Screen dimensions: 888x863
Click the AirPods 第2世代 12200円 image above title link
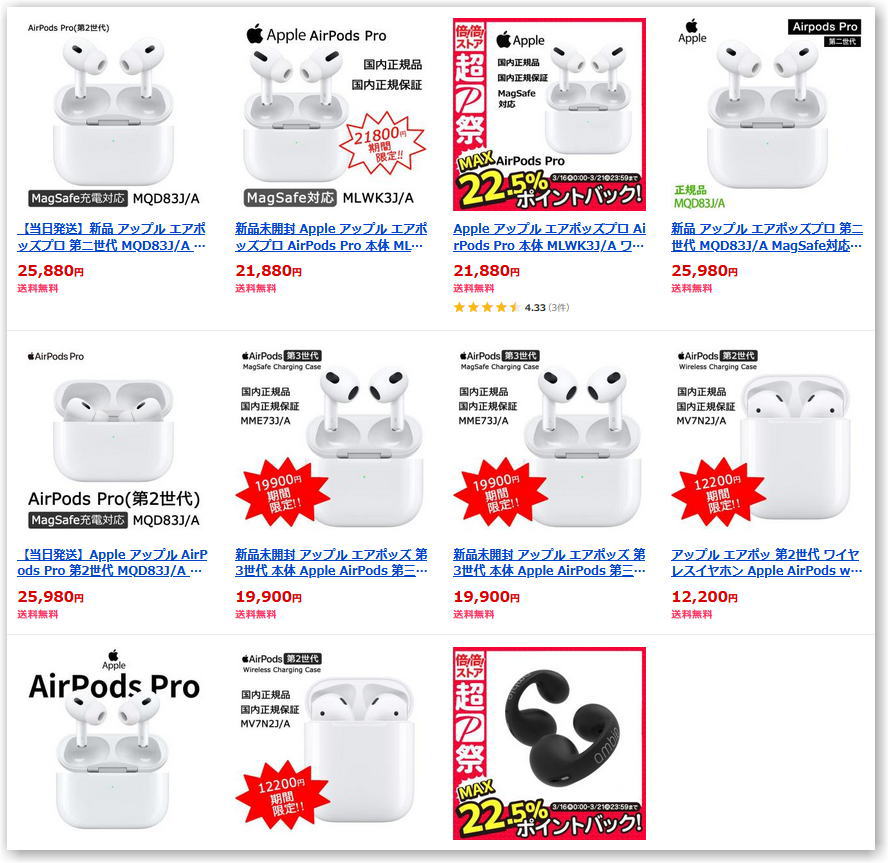coord(767,440)
